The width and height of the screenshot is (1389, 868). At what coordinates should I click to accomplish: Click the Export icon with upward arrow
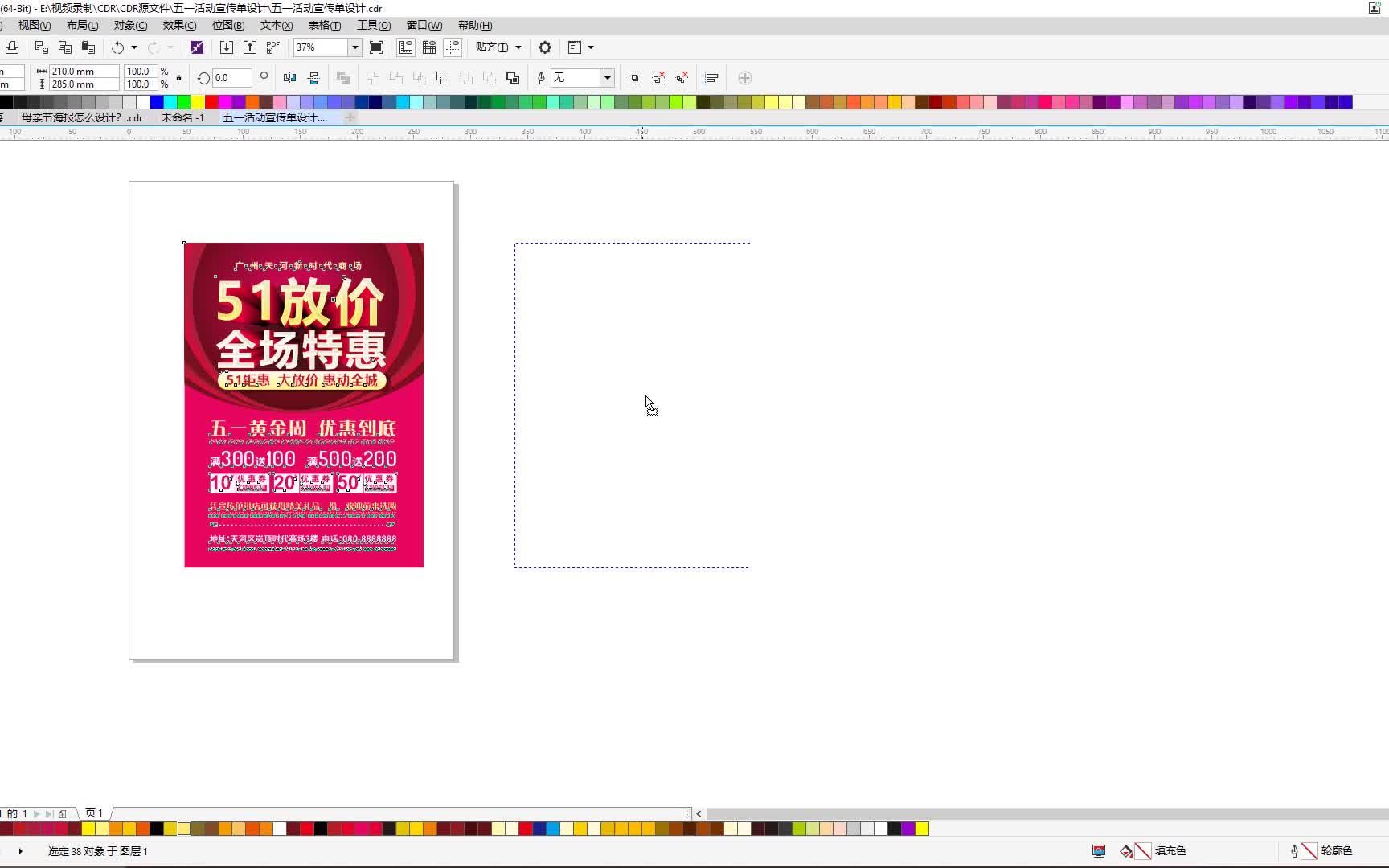coord(250,47)
